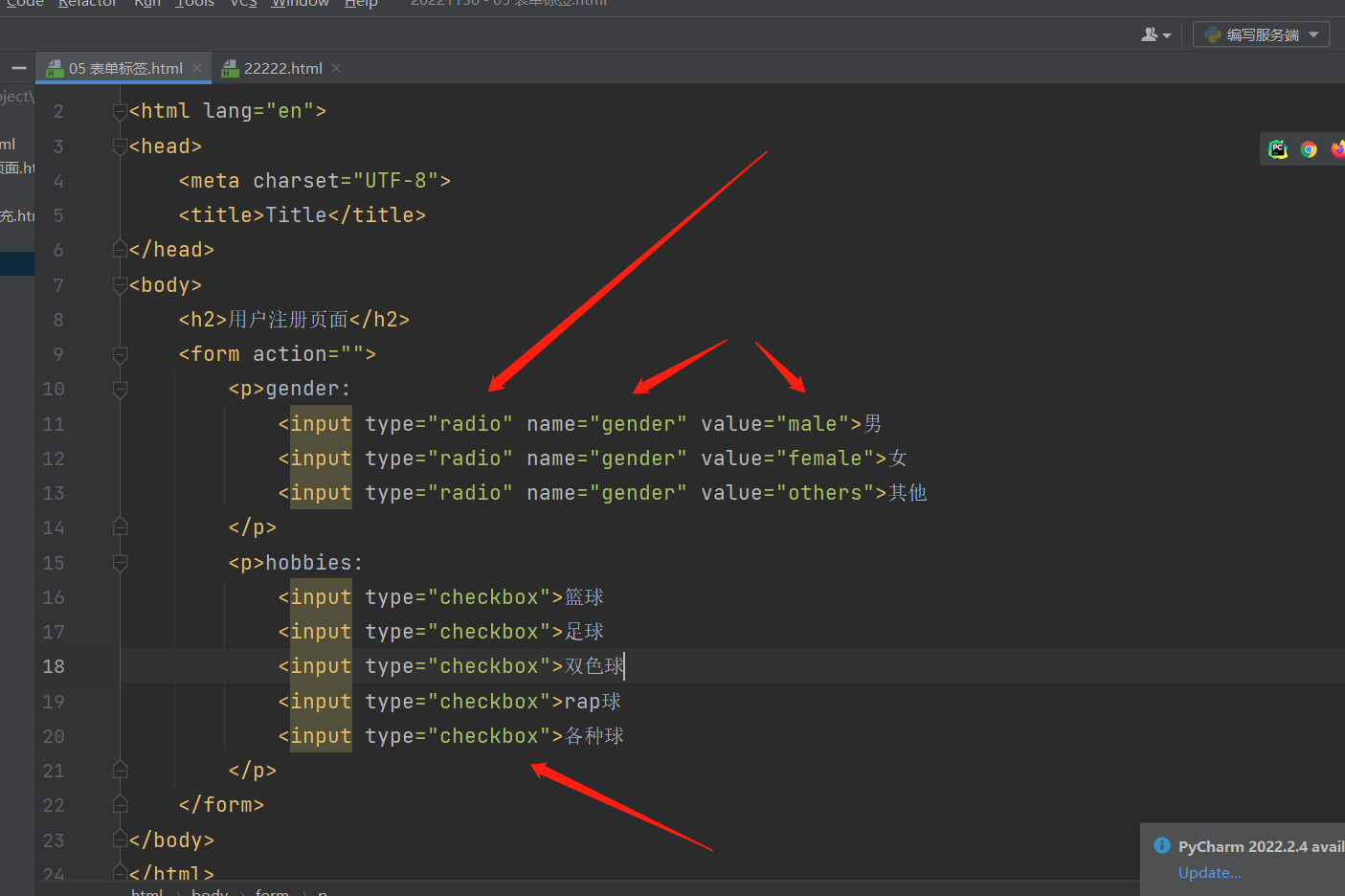
Task: Toggle the fold marker at </body> on line 23
Action: [120, 840]
